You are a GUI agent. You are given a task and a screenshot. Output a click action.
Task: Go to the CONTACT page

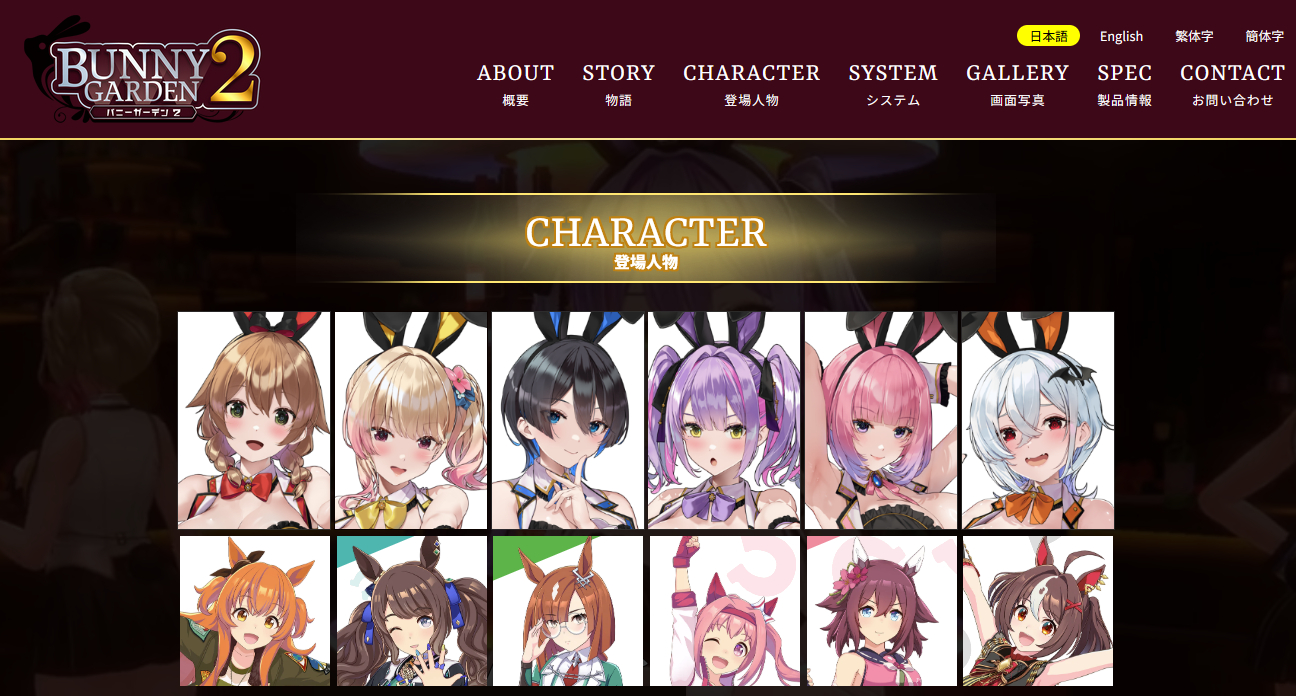pyautogui.click(x=1233, y=84)
